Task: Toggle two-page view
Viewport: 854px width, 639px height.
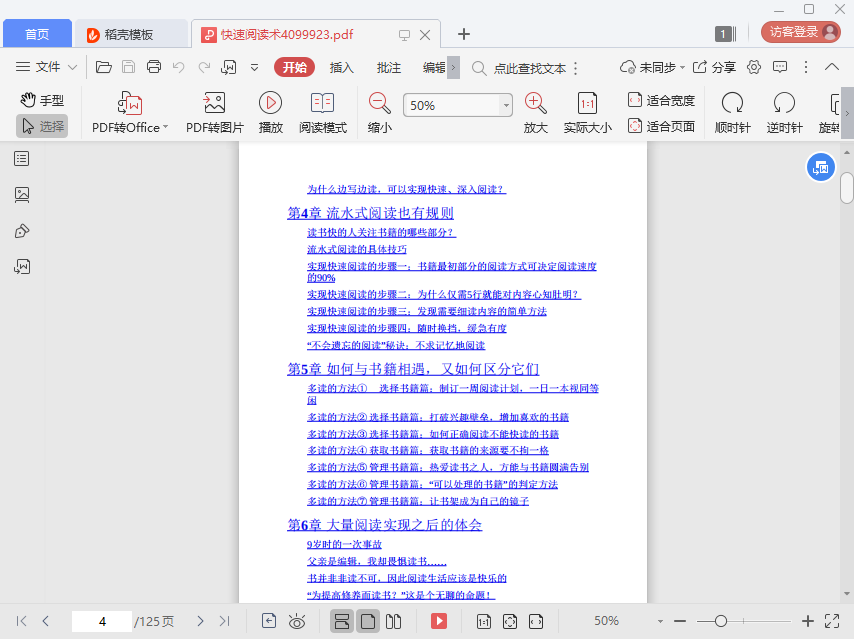Action: tap(393, 621)
